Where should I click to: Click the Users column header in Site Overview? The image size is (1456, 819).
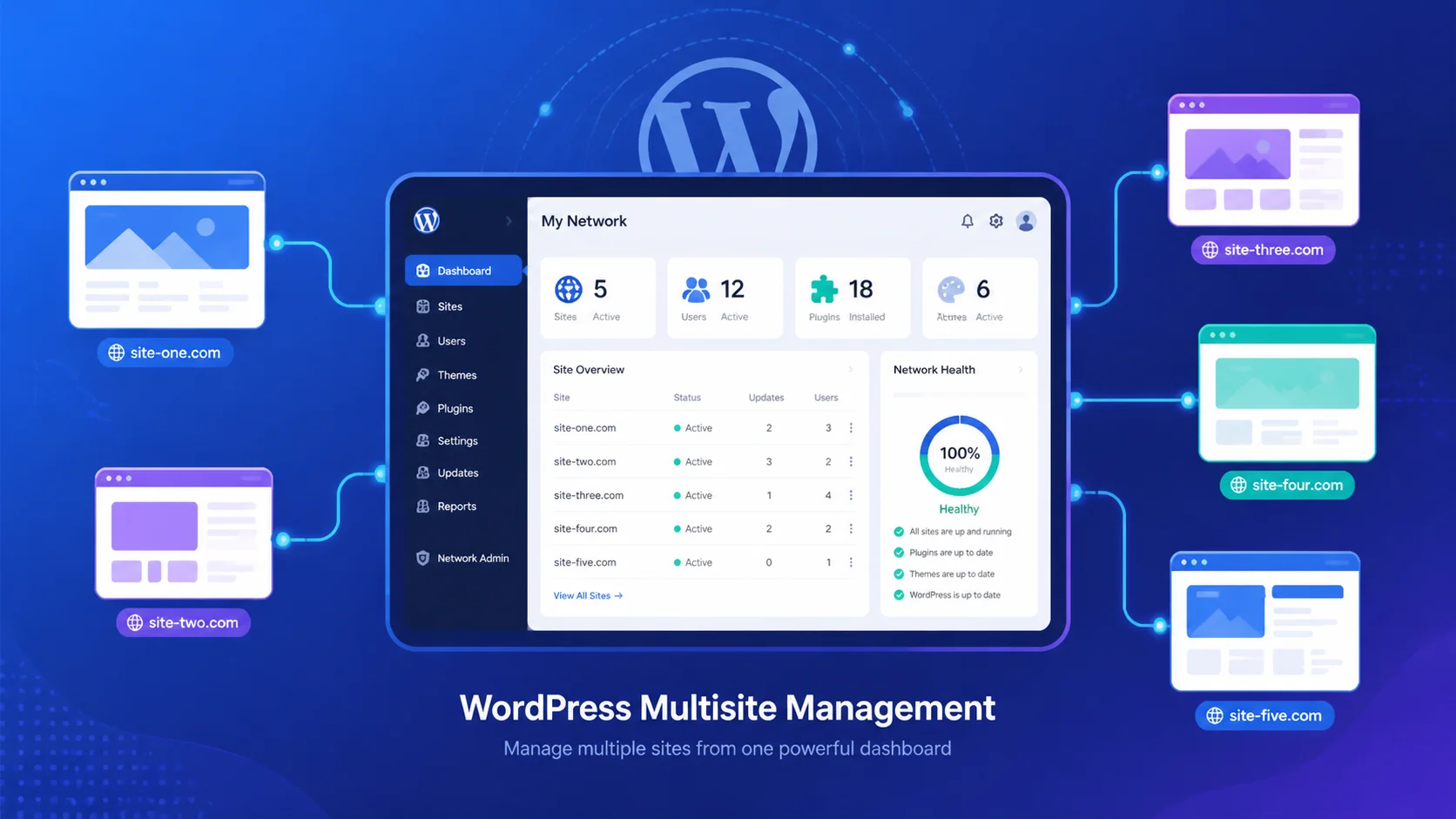(x=826, y=398)
